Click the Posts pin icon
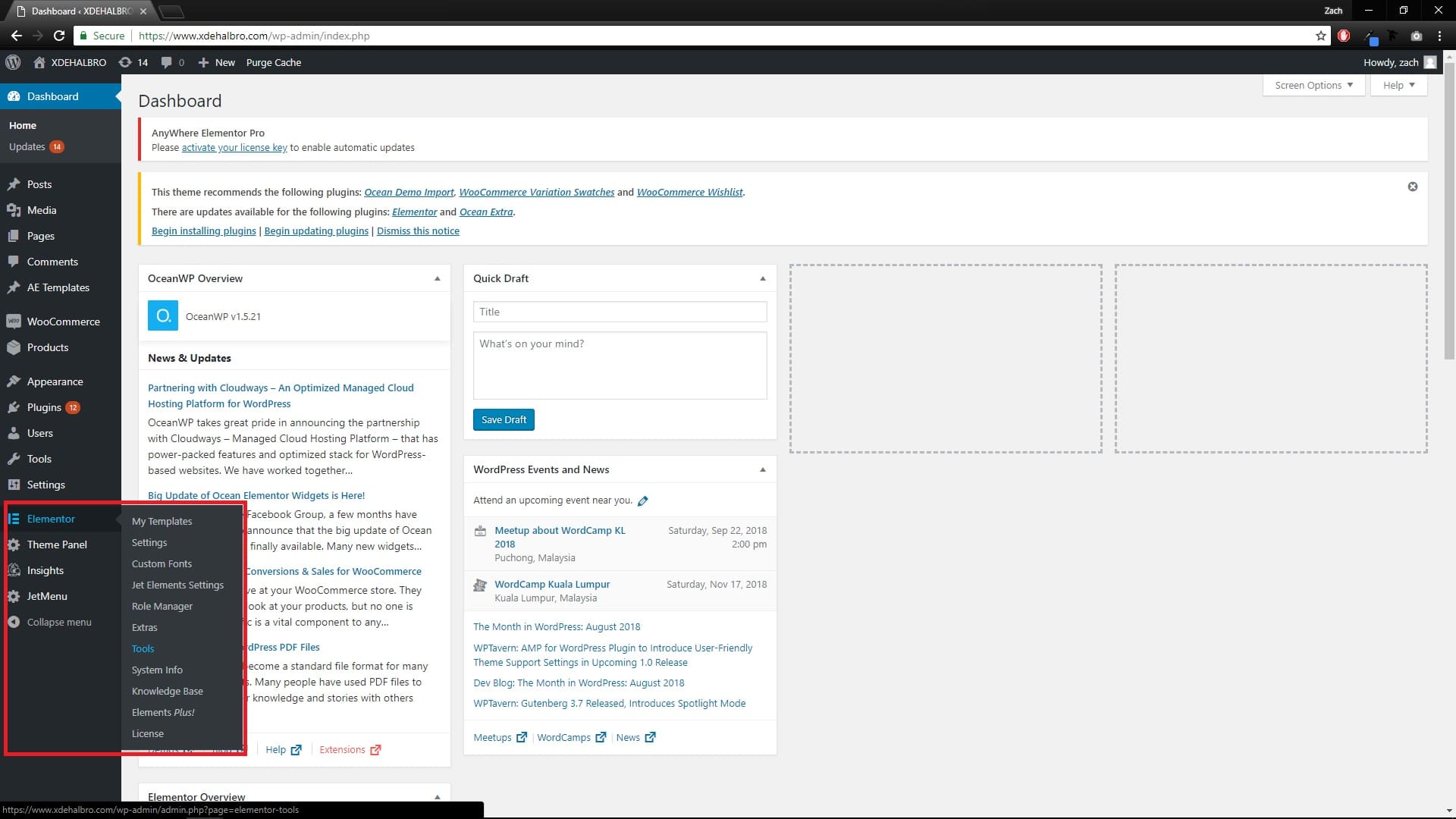1456x819 pixels. (x=14, y=184)
